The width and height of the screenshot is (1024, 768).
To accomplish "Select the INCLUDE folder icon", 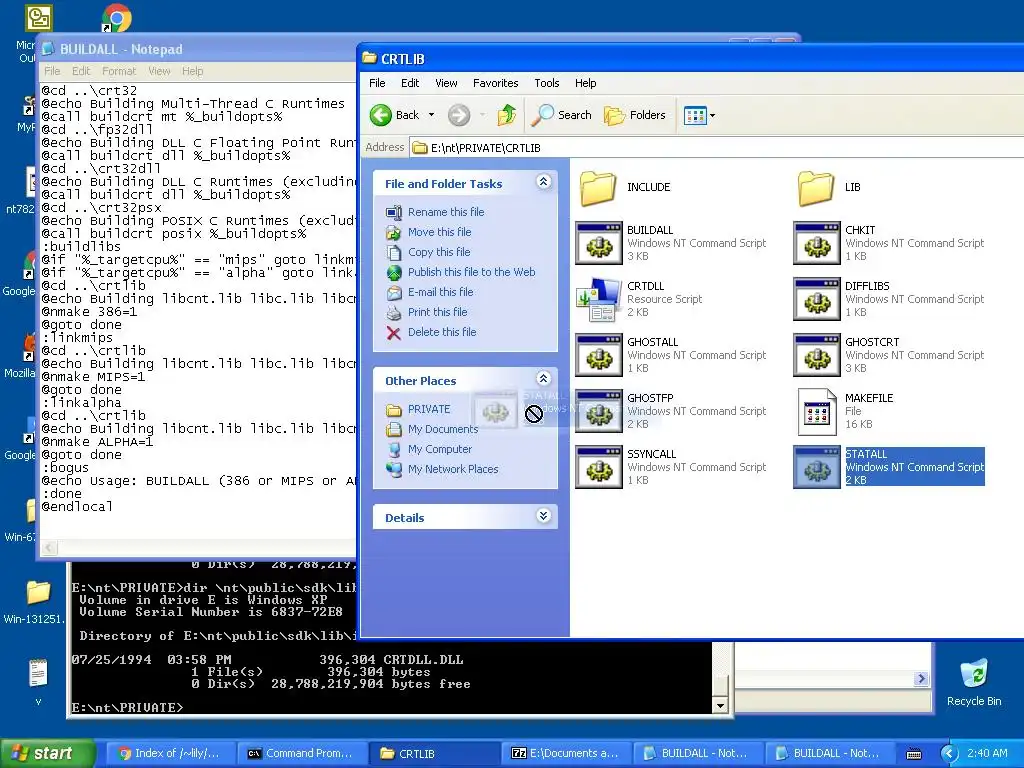I will 598,188.
